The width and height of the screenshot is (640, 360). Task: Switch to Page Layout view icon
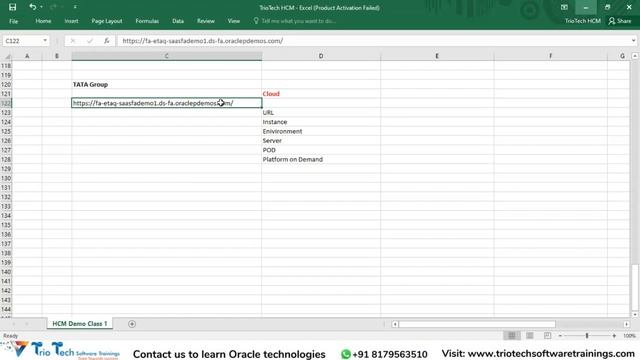529,336
